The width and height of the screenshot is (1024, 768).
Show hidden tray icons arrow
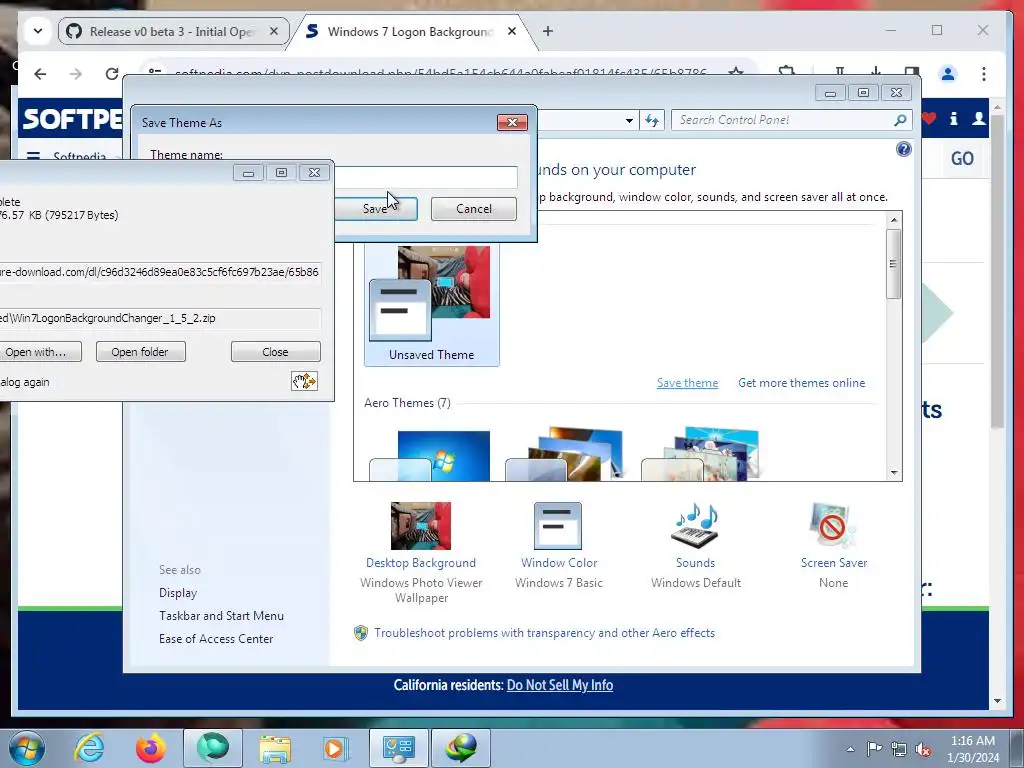pos(850,749)
